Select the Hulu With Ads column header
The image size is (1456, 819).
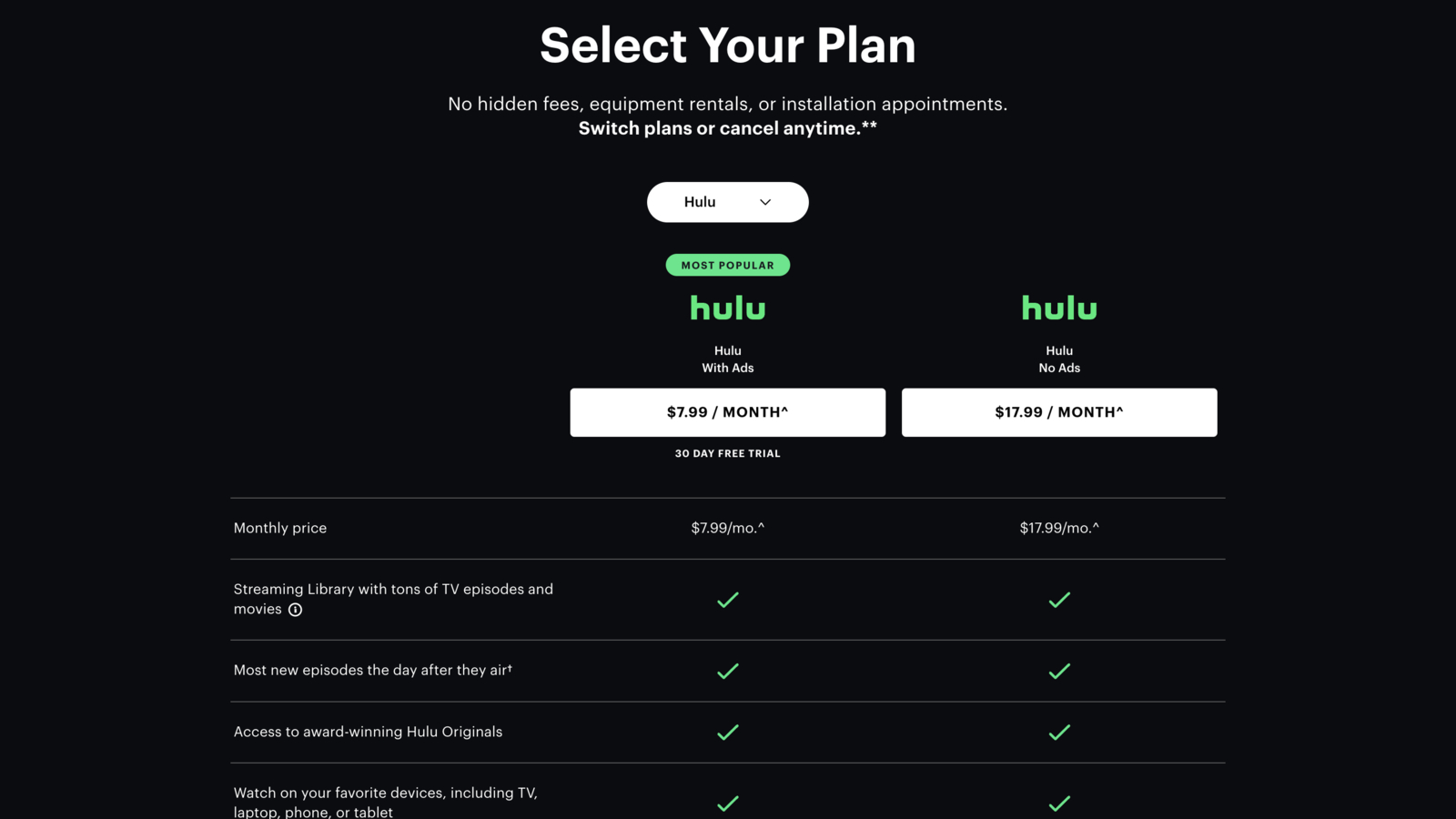[727, 359]
